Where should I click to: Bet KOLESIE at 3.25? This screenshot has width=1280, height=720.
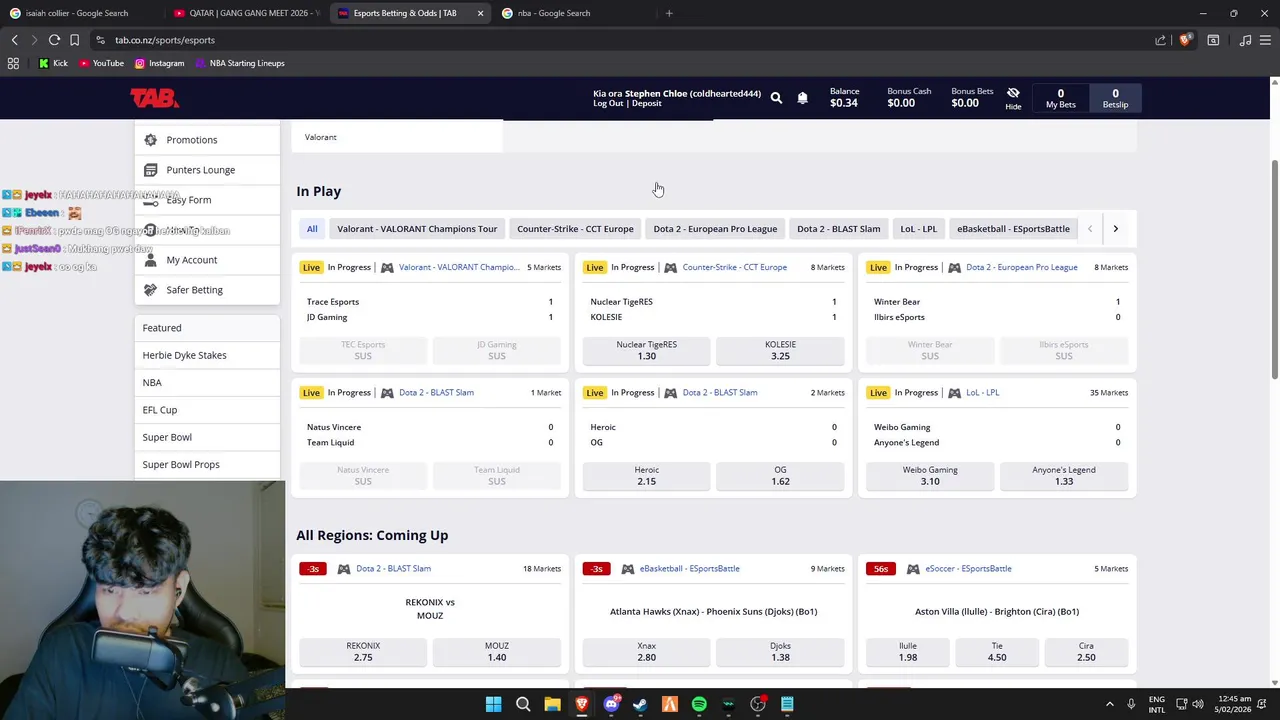(780, 350)
